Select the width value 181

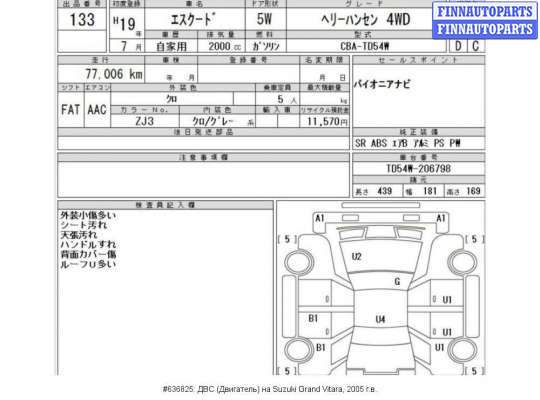pos(430,191)
